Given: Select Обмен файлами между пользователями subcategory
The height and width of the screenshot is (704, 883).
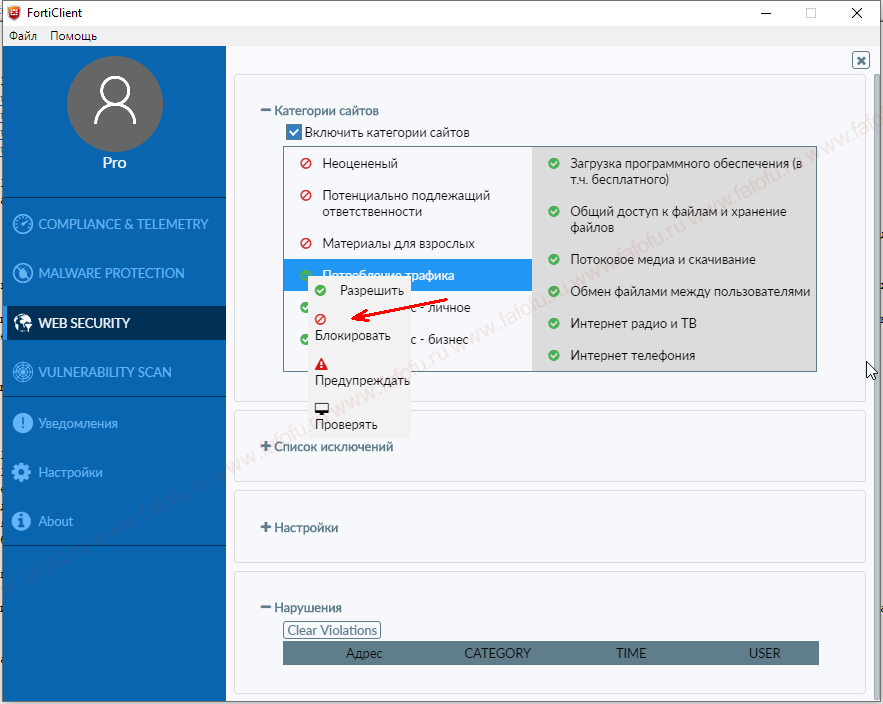Looking at the screenshot, I should click(x=674, y=291).
